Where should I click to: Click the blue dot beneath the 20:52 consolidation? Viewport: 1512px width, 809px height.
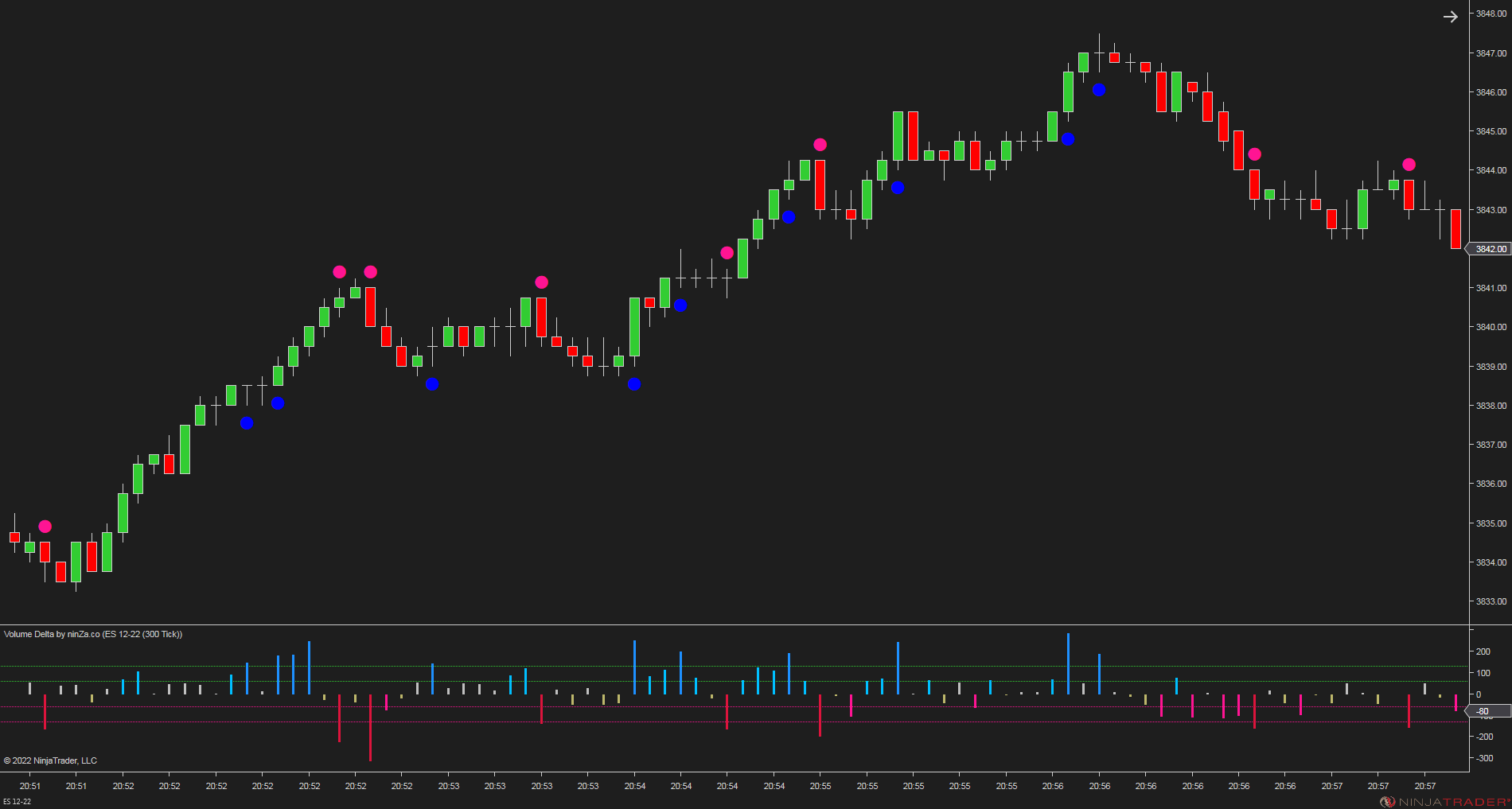point(278,403)
